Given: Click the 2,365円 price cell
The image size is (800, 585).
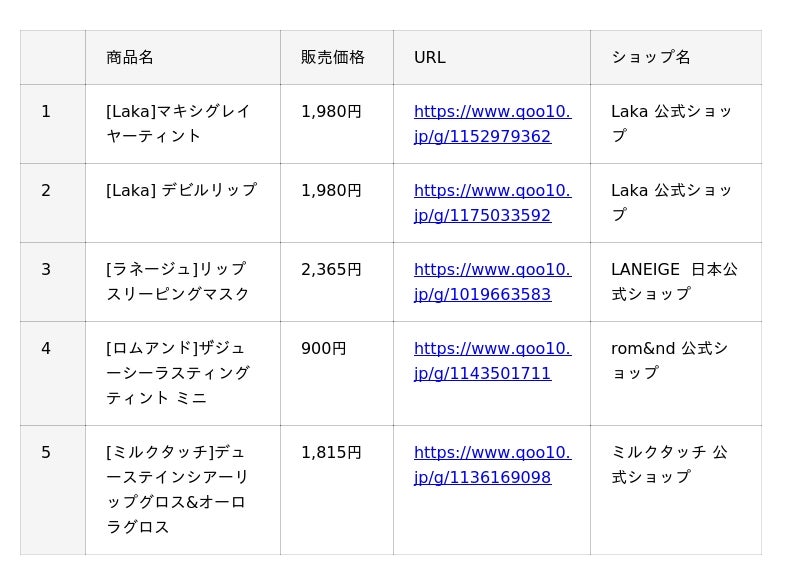Looking at the screenshot, I should coord(331,270).
